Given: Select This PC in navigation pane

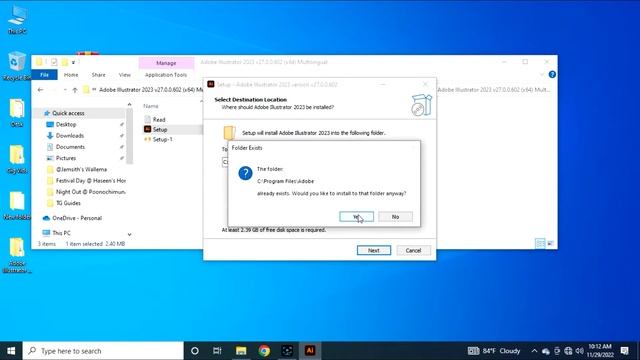Looking at the screenshot, I should (x=61, y=233).
